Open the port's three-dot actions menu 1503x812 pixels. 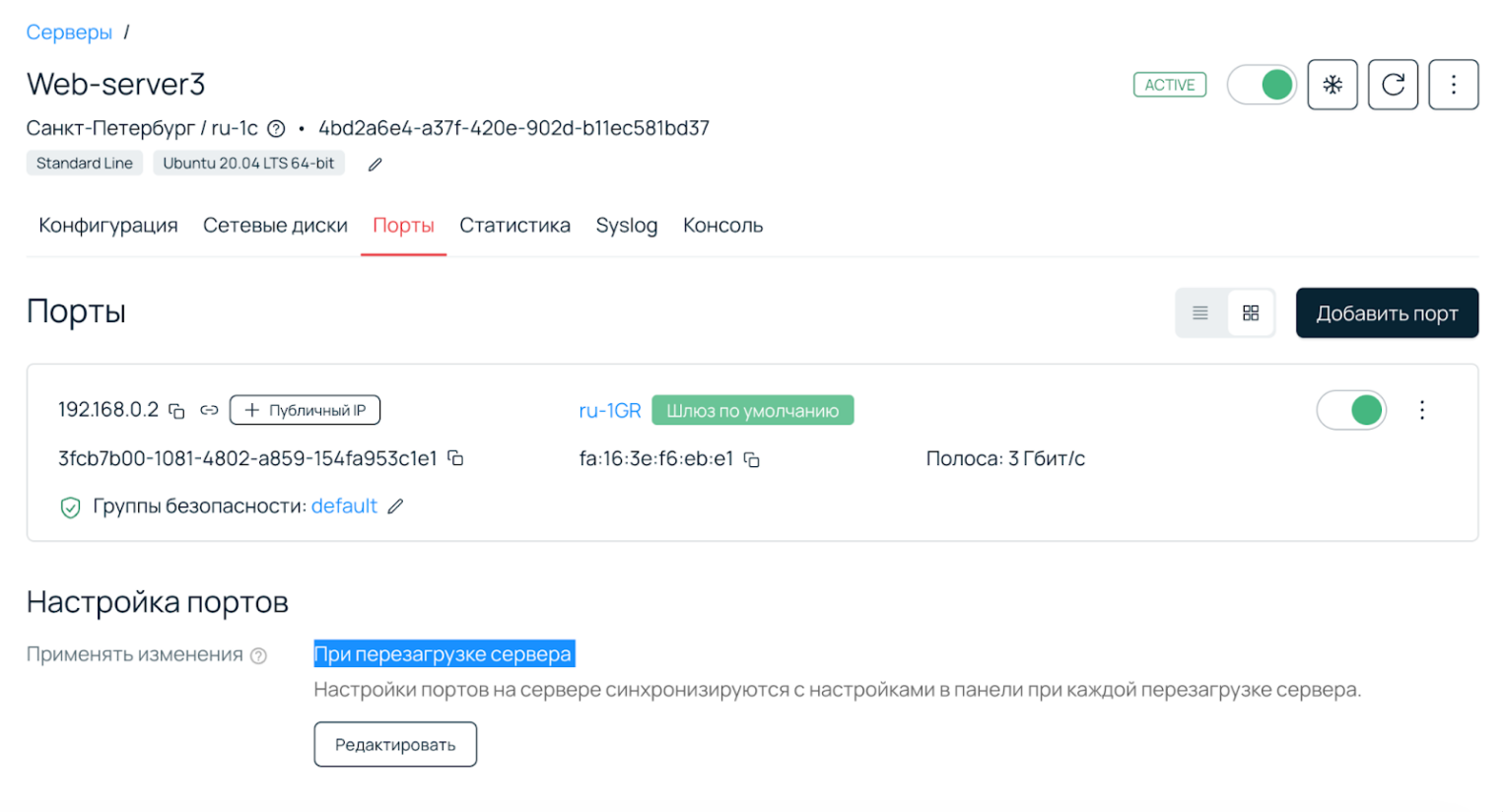pyautogui.click(x=1422, y=410)
